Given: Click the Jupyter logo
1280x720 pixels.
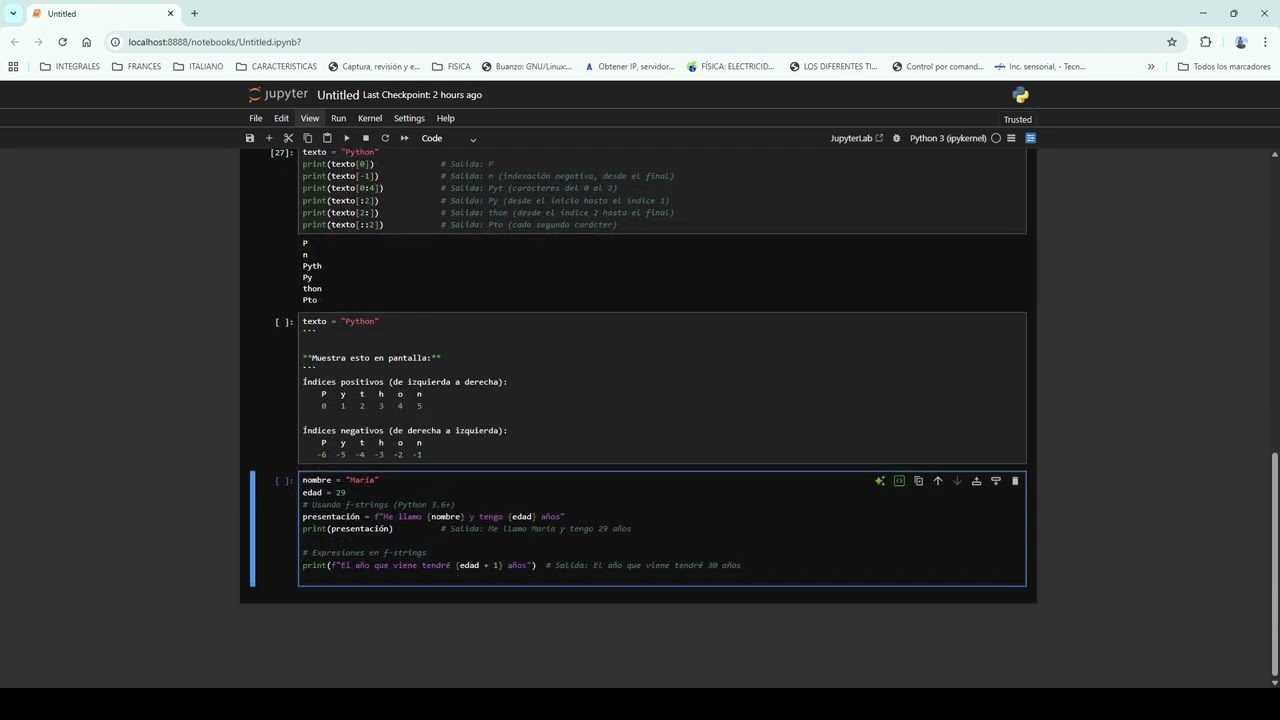Looking at the screenshot, I should (279, 94).
